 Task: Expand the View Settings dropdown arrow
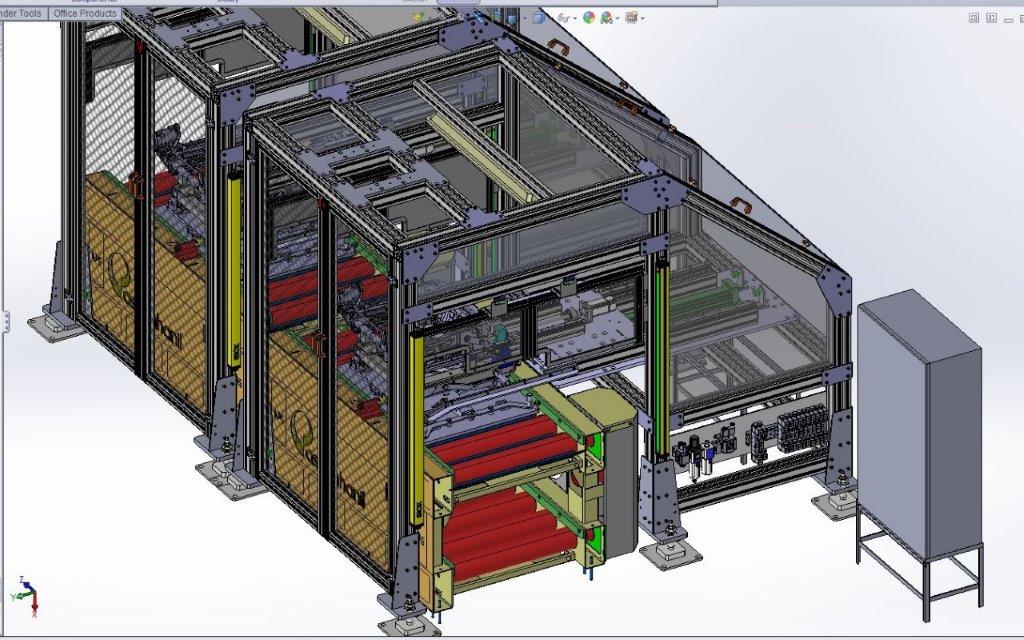(642, 18)
